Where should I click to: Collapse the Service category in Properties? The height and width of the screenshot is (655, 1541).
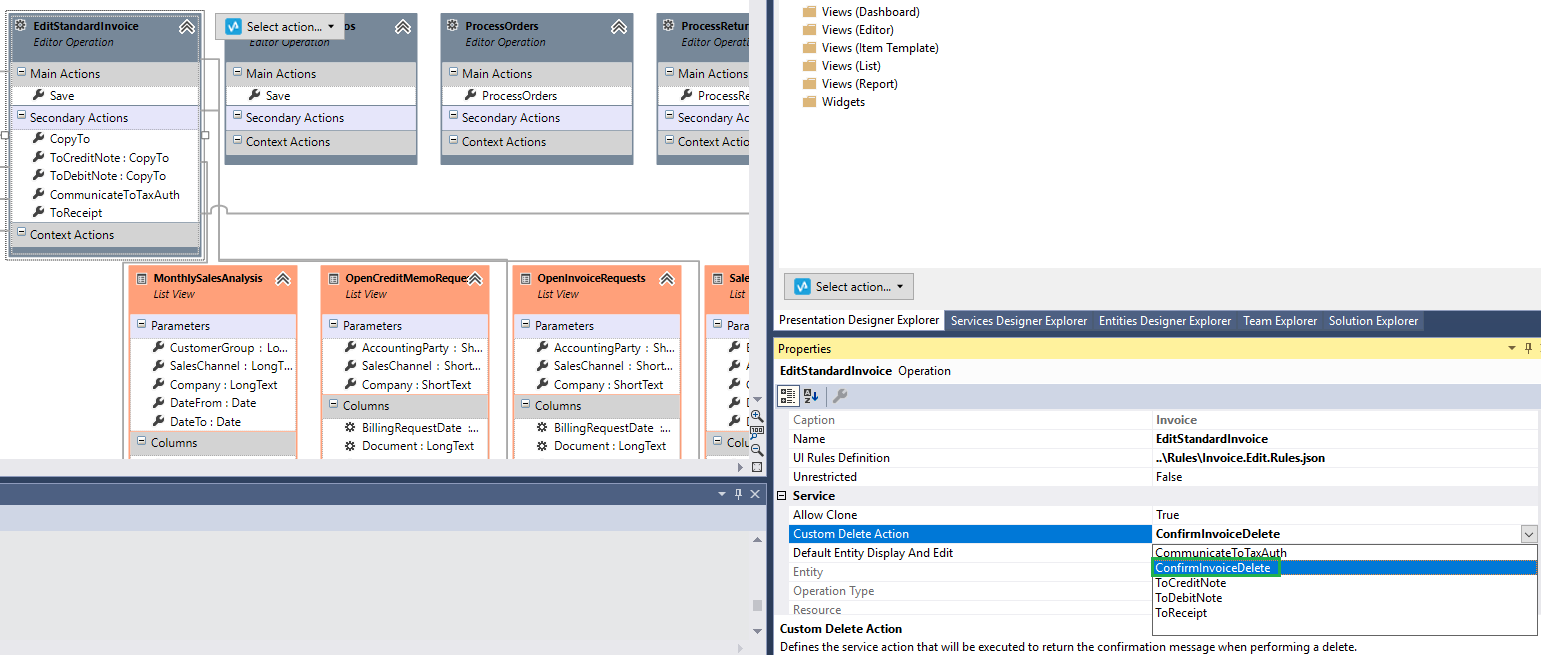pos(782,496)
